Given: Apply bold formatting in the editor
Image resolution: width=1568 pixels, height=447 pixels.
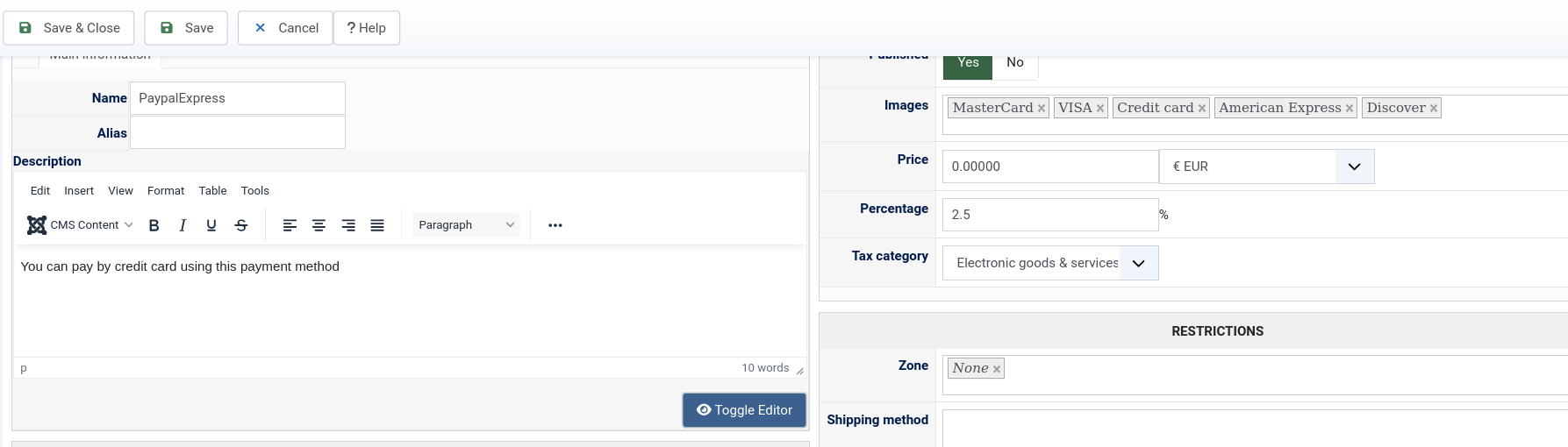Looking at the screenshot, I should [x=154, y=225].
